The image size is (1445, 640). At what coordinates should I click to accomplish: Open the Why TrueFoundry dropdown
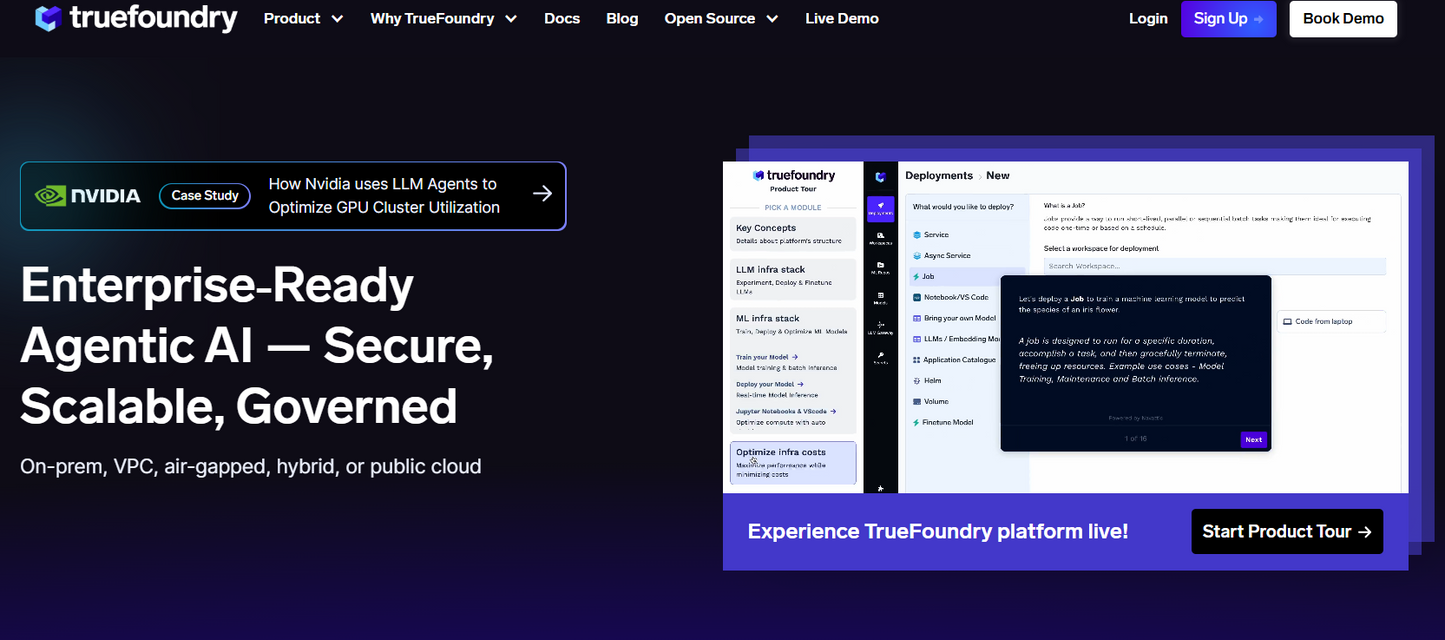coord(443,18)
